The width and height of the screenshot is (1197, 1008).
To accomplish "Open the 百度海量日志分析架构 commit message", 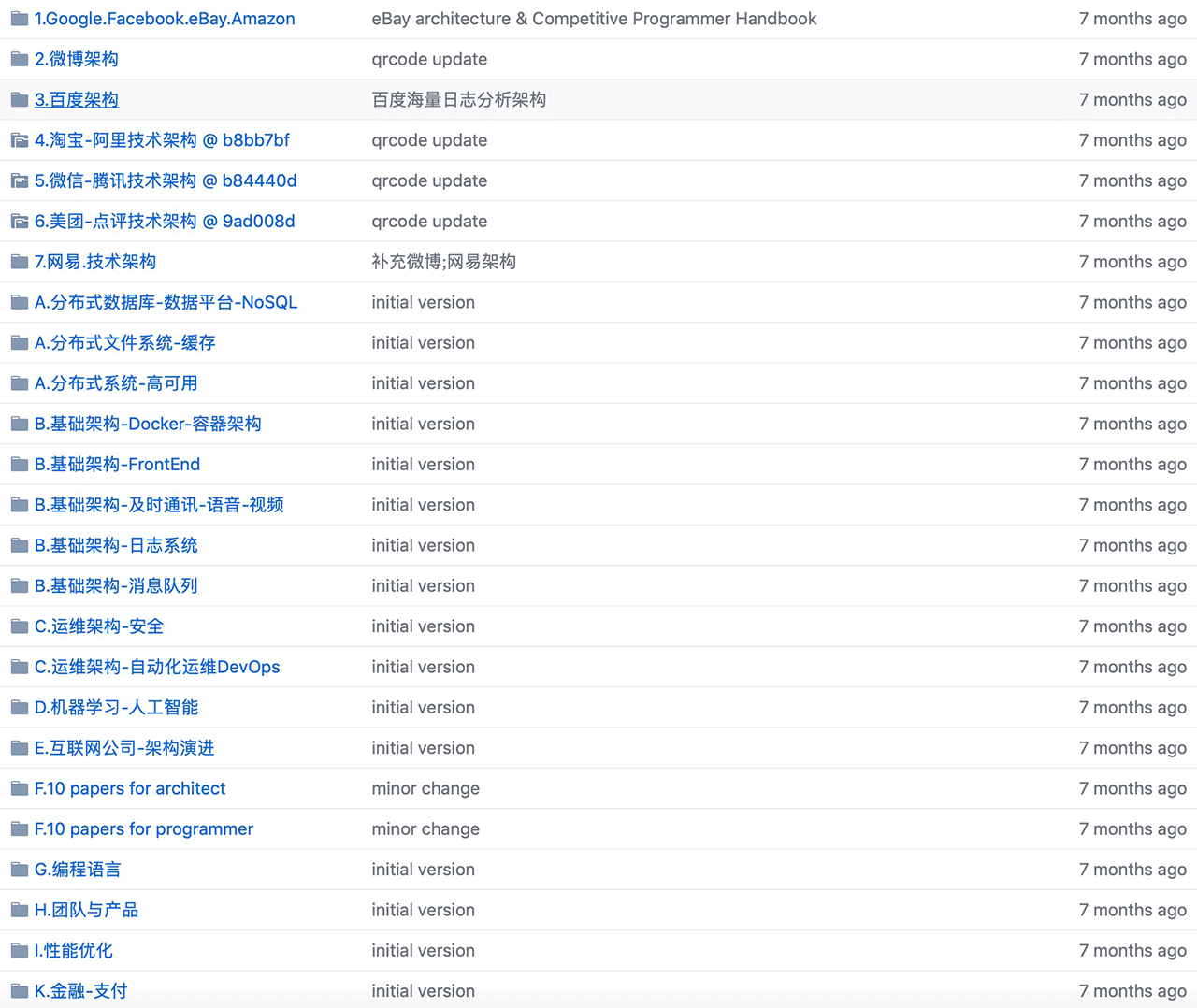I will pos(458,100).
